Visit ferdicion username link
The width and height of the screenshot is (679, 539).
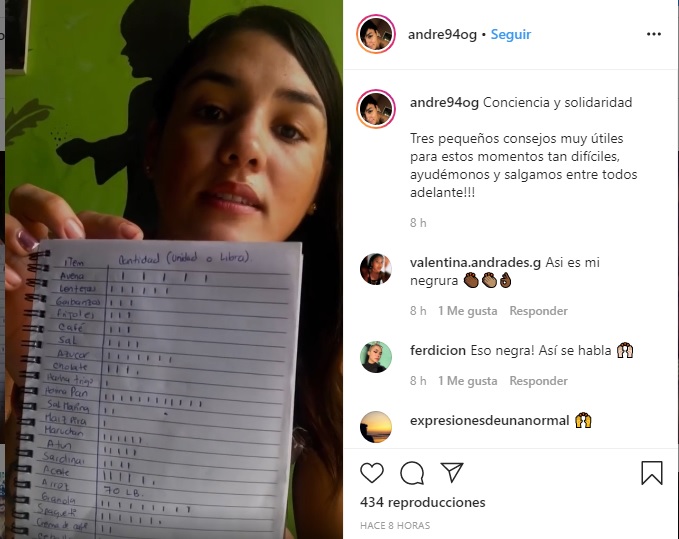coord(438,350)
